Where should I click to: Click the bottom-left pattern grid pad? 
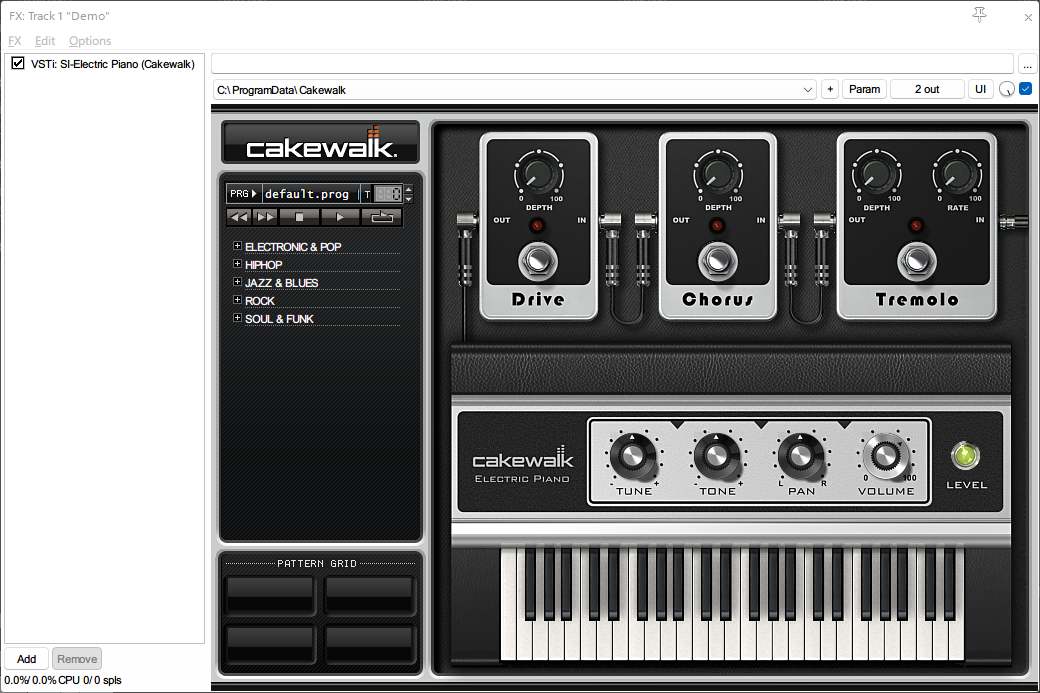point(271,643)
